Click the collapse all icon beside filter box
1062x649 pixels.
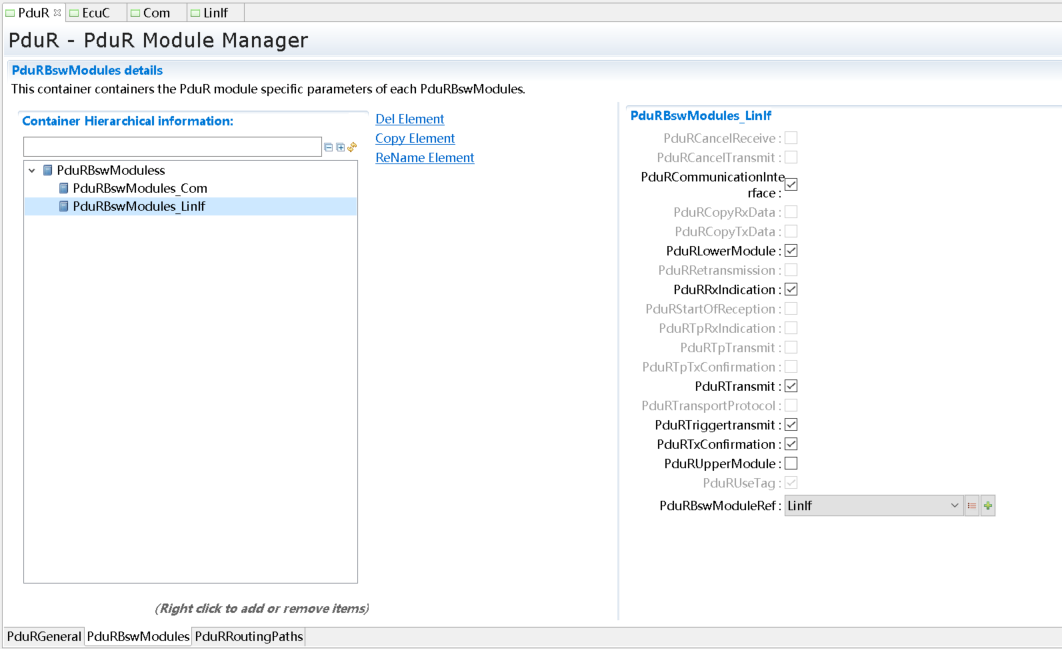click(x=329, y=147)
